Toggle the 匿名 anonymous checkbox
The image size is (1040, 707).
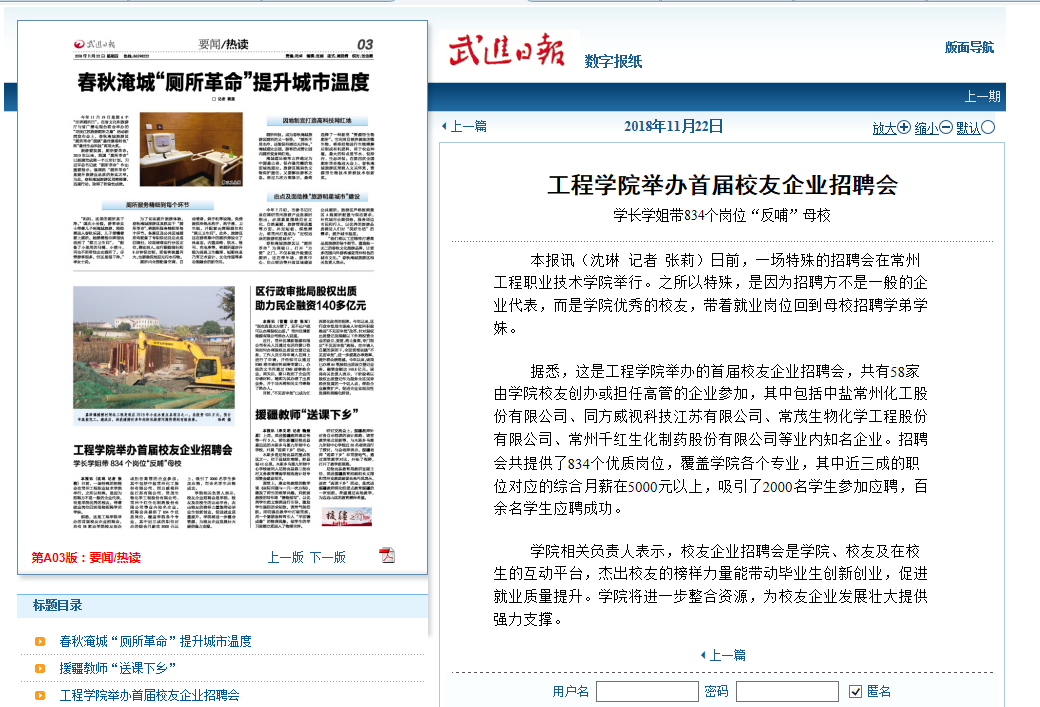(x=855, y=691)
